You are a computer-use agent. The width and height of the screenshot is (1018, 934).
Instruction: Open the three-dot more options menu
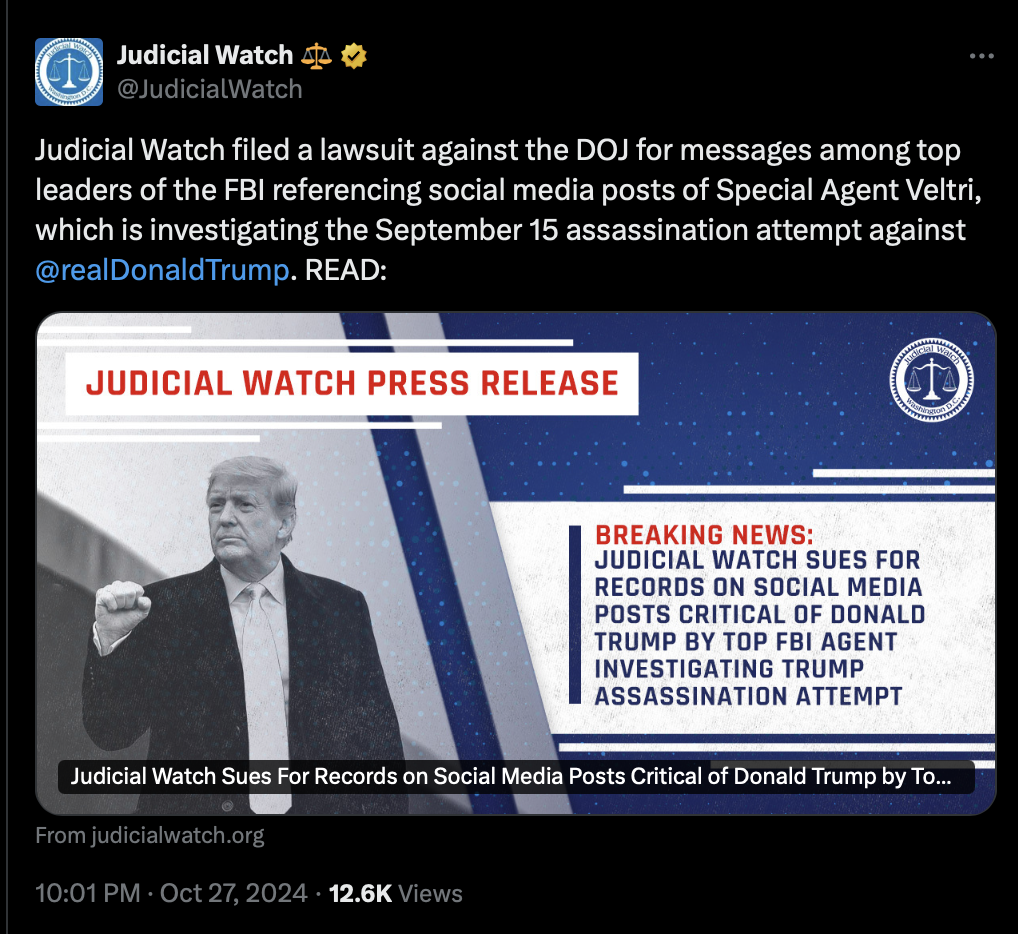coord(982,56)
